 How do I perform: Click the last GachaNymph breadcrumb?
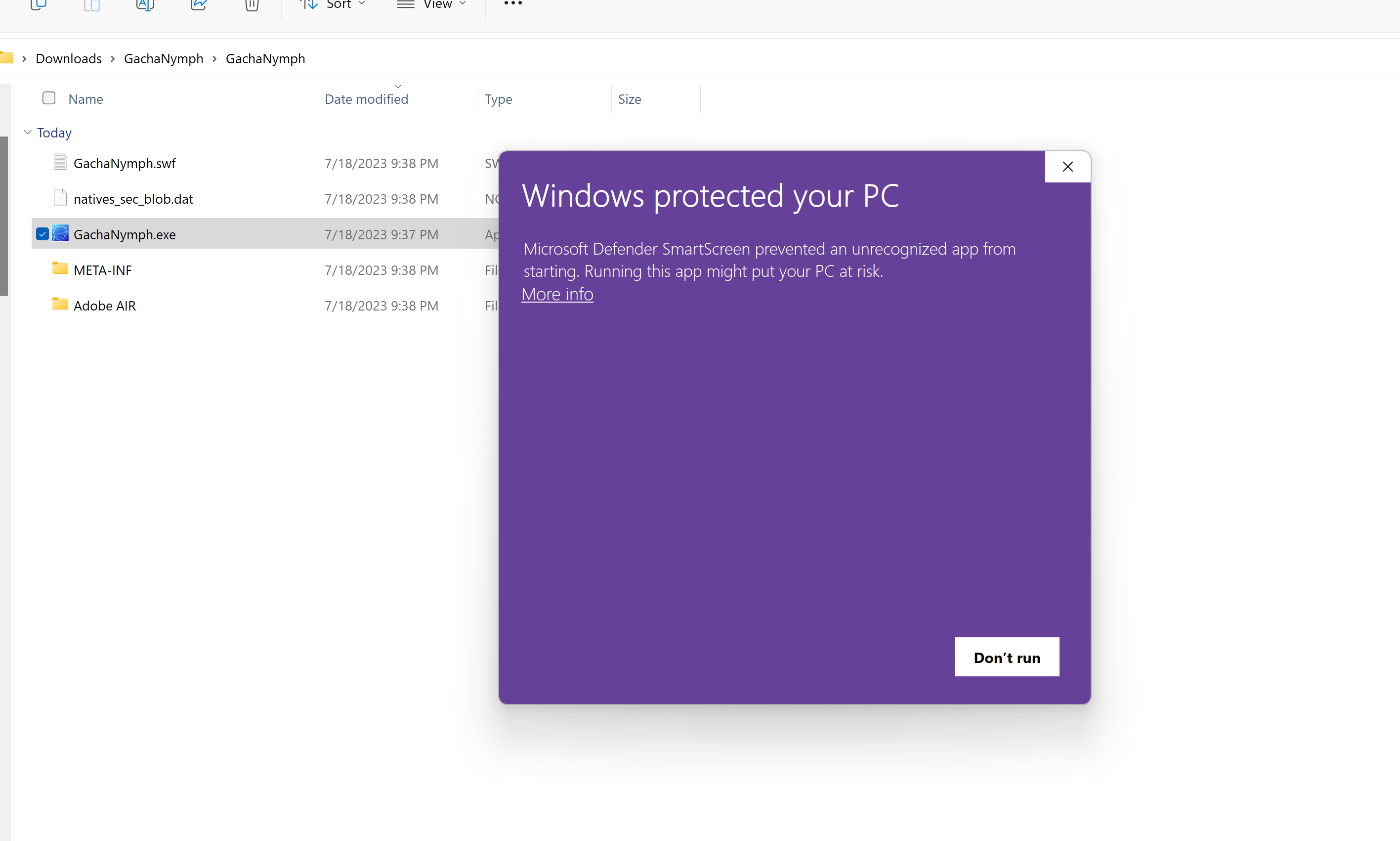pos(265,58)
